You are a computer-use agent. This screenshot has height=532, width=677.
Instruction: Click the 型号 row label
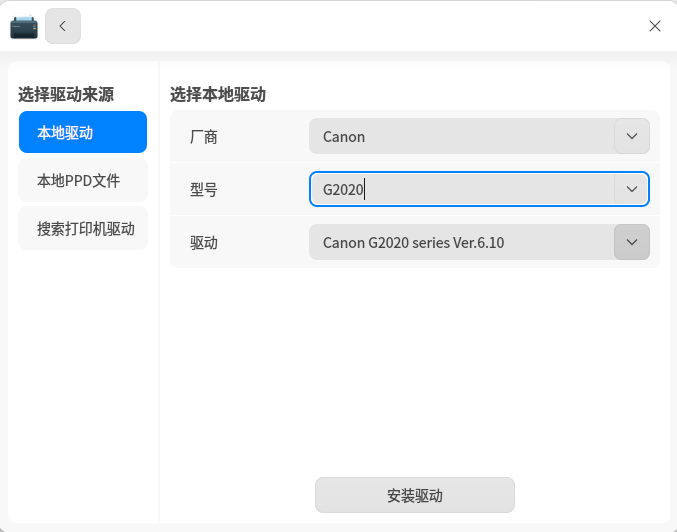coord(204,190)
